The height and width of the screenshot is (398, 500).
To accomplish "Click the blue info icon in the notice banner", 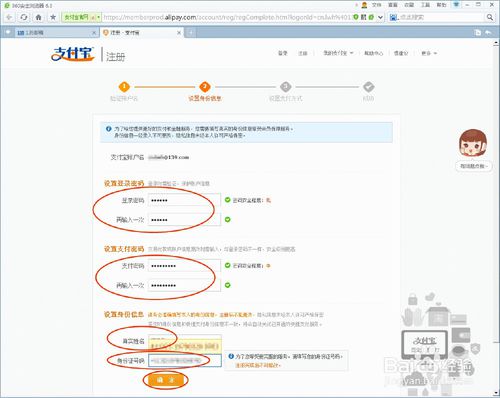I will (108, 129).
